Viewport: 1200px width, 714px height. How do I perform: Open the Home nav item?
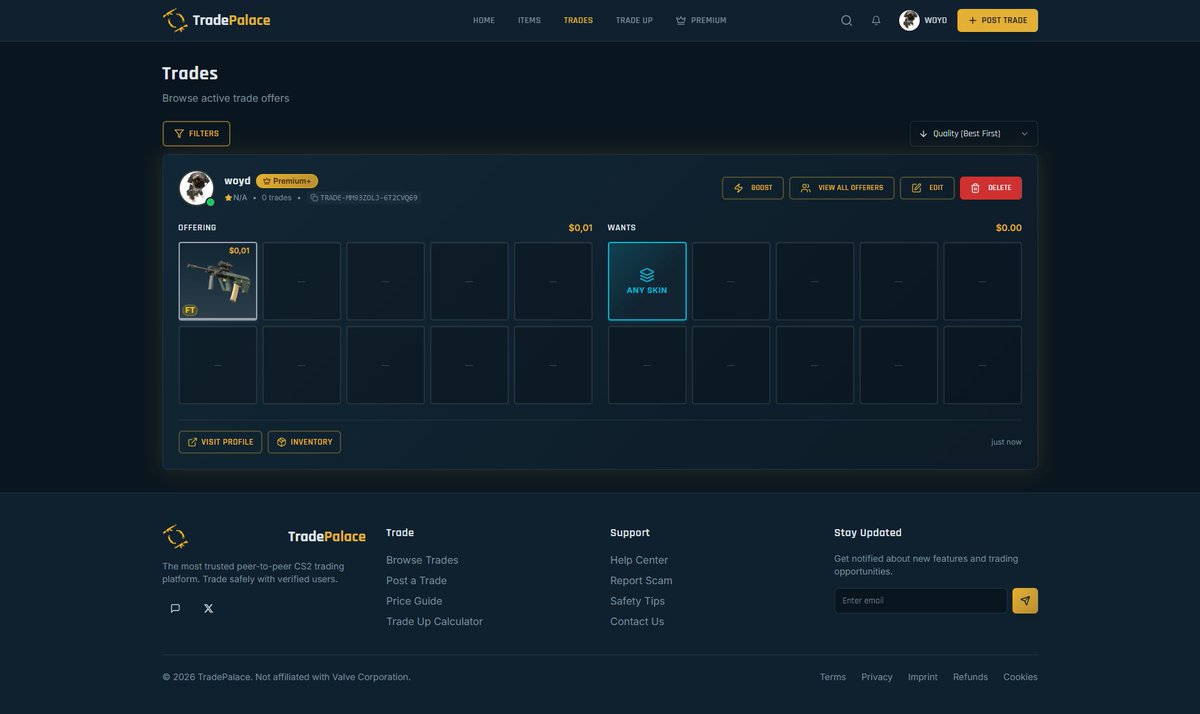(484, 20)
